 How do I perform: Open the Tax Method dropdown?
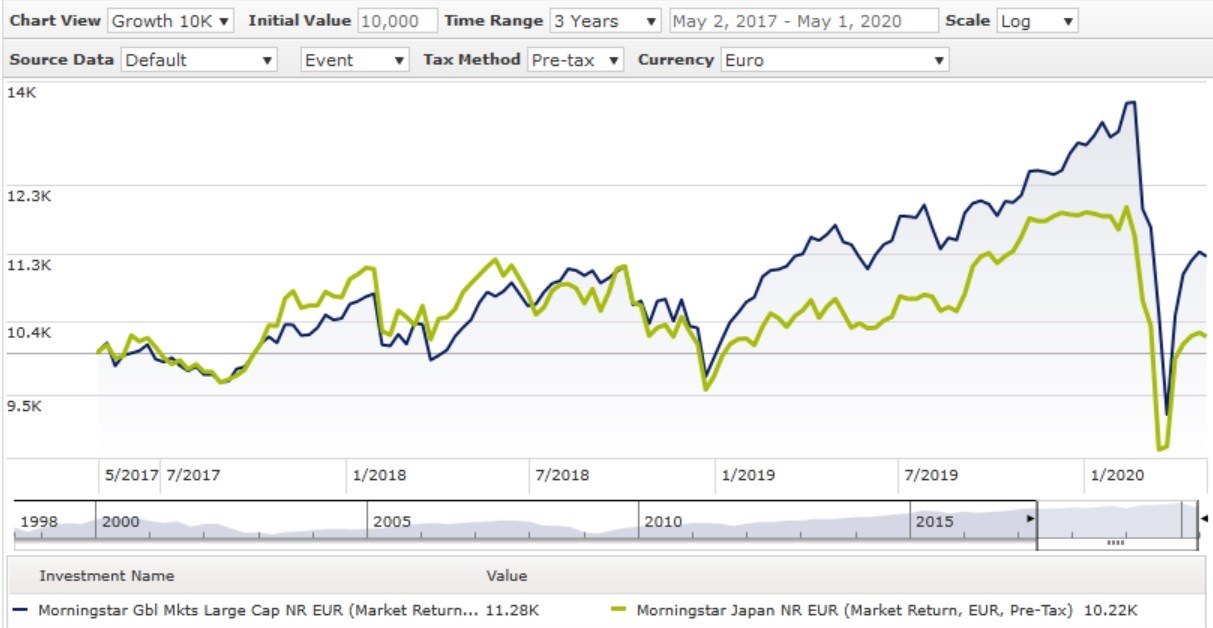pyautogui.click(x=576, y=60)
